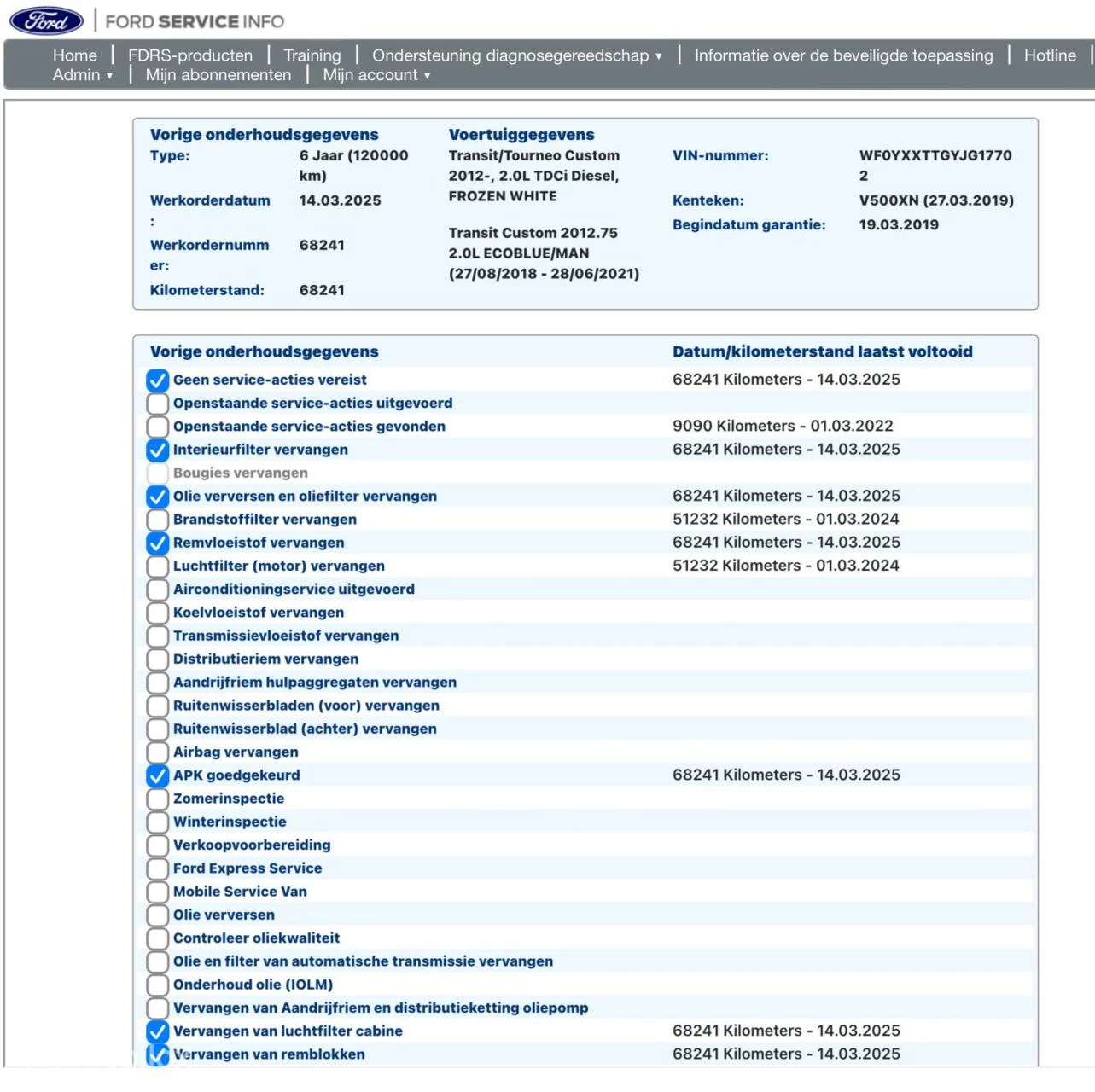Click Brandstoffilter date 51232 Kilometers - 01.03.2024
Image resolution: width=1095 pixels, height=1092 pixels.
(785, 519)
